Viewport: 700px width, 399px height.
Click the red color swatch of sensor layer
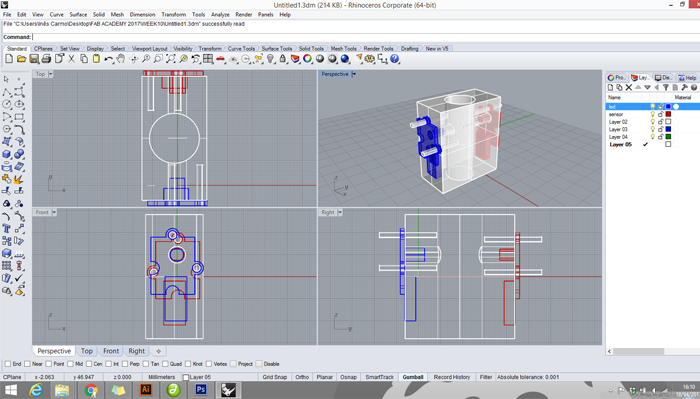click(x=668, y=114)
